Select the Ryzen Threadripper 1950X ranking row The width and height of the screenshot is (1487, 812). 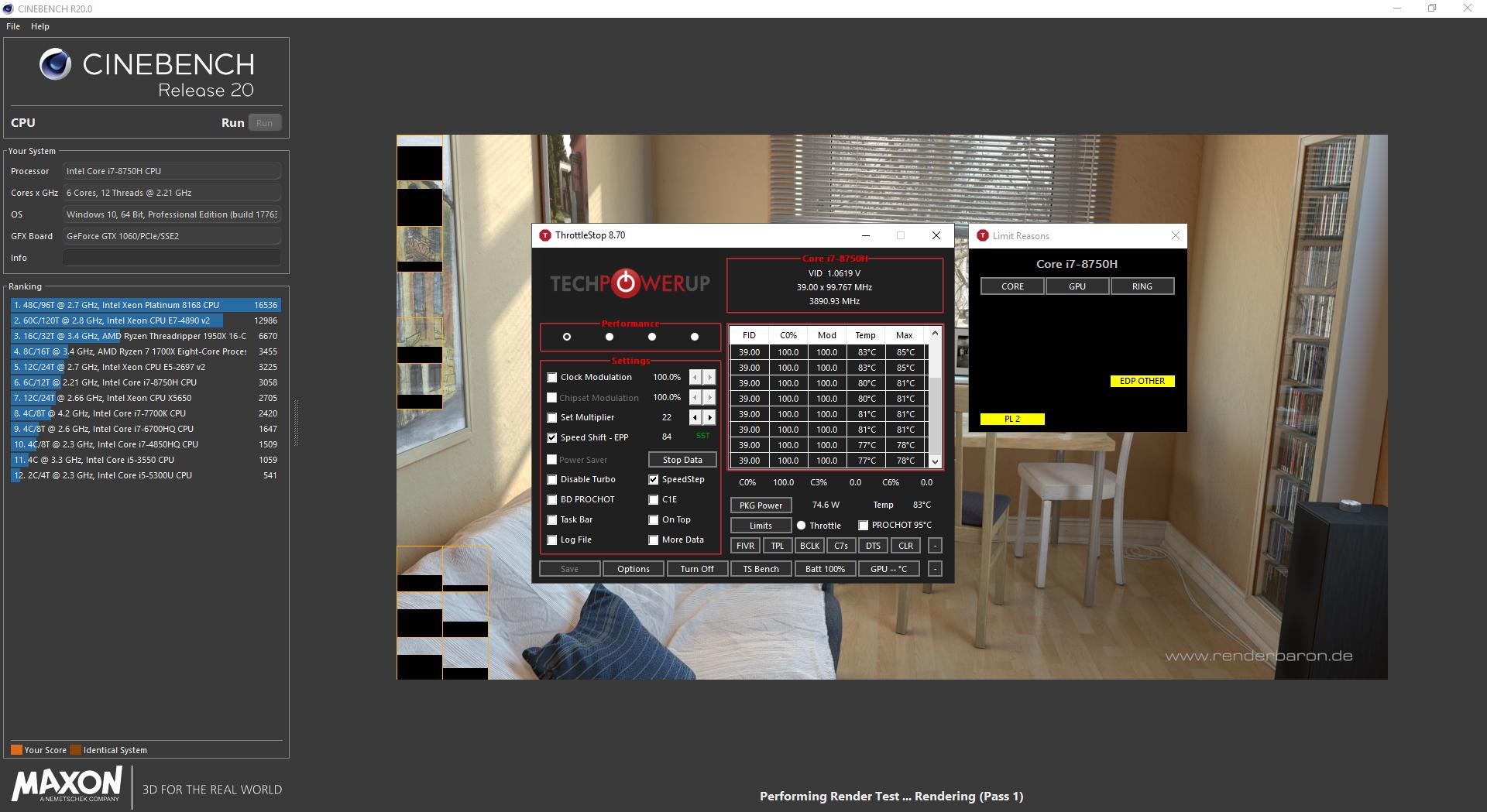(146, 336)
